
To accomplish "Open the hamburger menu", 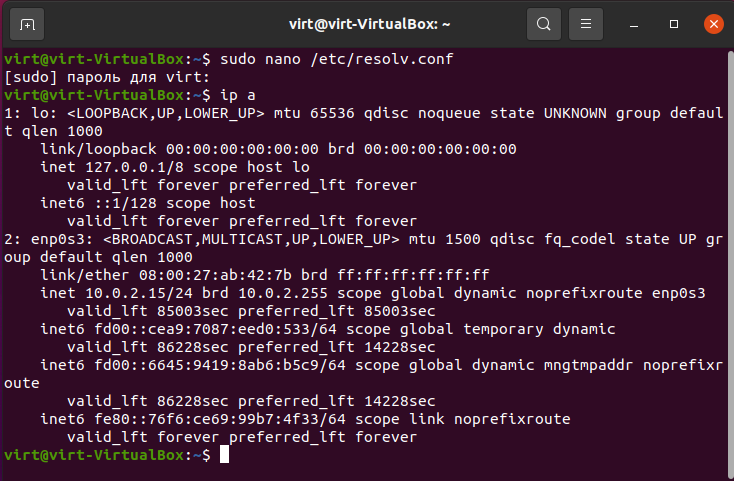I will 586,24.
